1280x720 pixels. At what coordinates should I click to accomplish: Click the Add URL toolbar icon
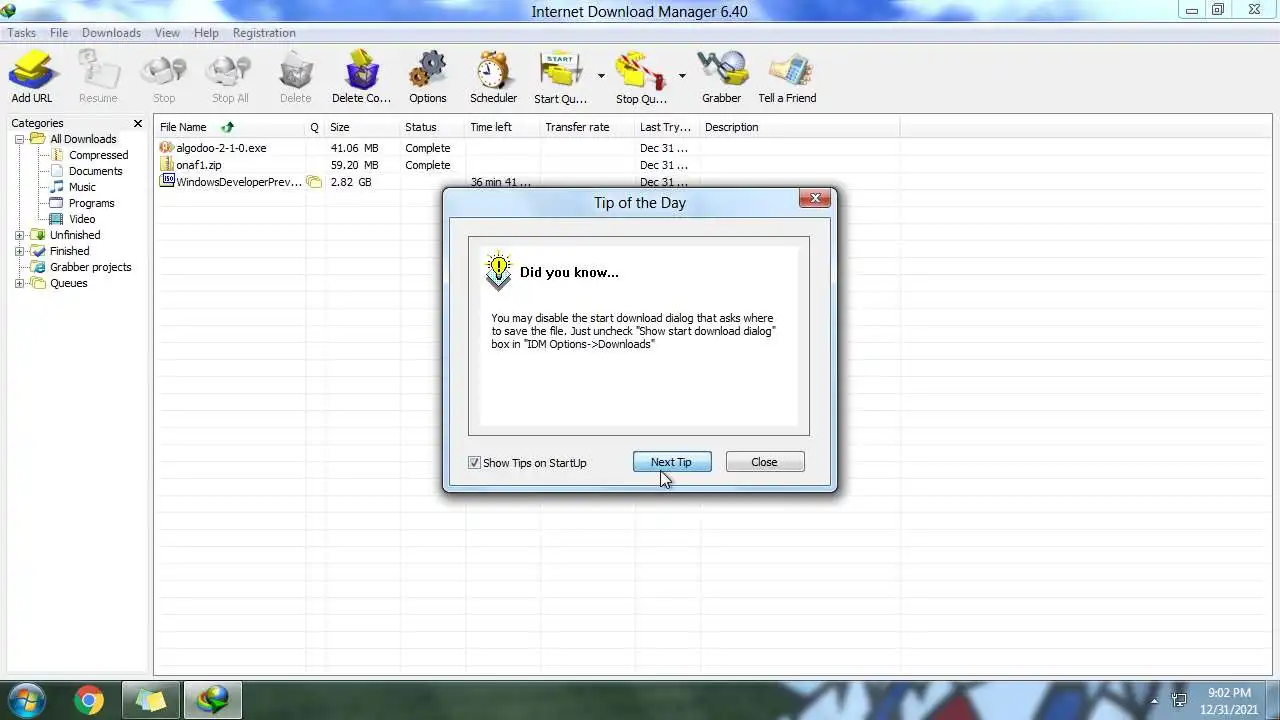(31, 77)
